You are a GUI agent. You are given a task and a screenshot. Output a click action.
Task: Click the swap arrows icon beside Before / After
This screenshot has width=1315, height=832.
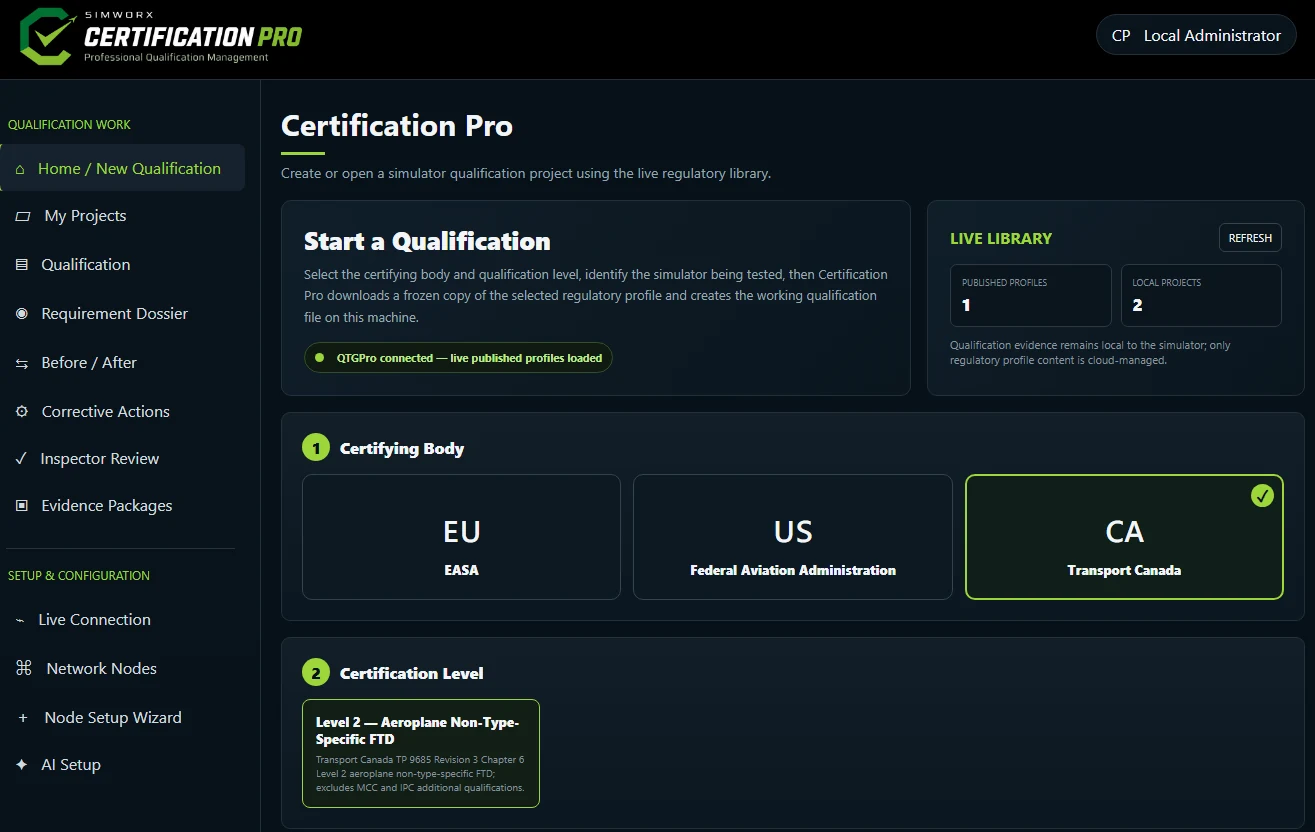pos(22,363)
